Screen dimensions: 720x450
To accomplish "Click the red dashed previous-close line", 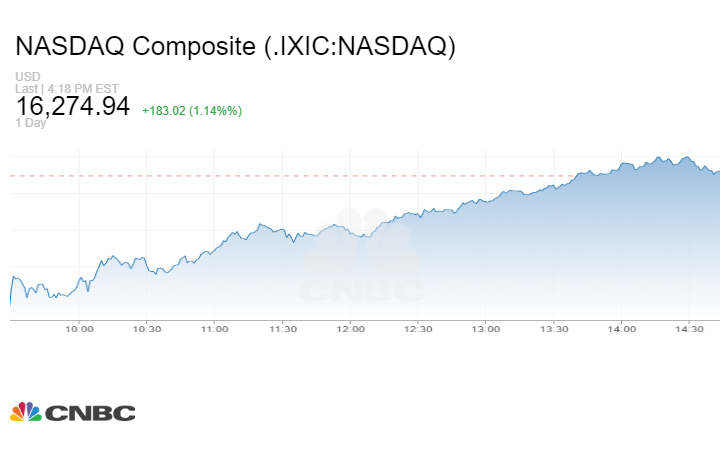I will coord(300,176).
